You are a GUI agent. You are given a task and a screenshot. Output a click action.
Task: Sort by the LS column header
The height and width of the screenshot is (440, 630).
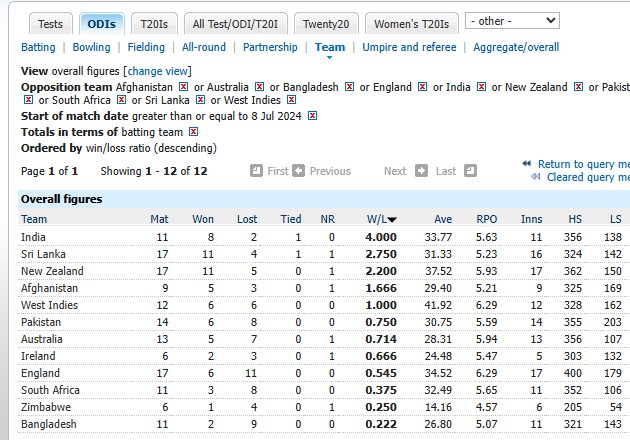[616, 219]
